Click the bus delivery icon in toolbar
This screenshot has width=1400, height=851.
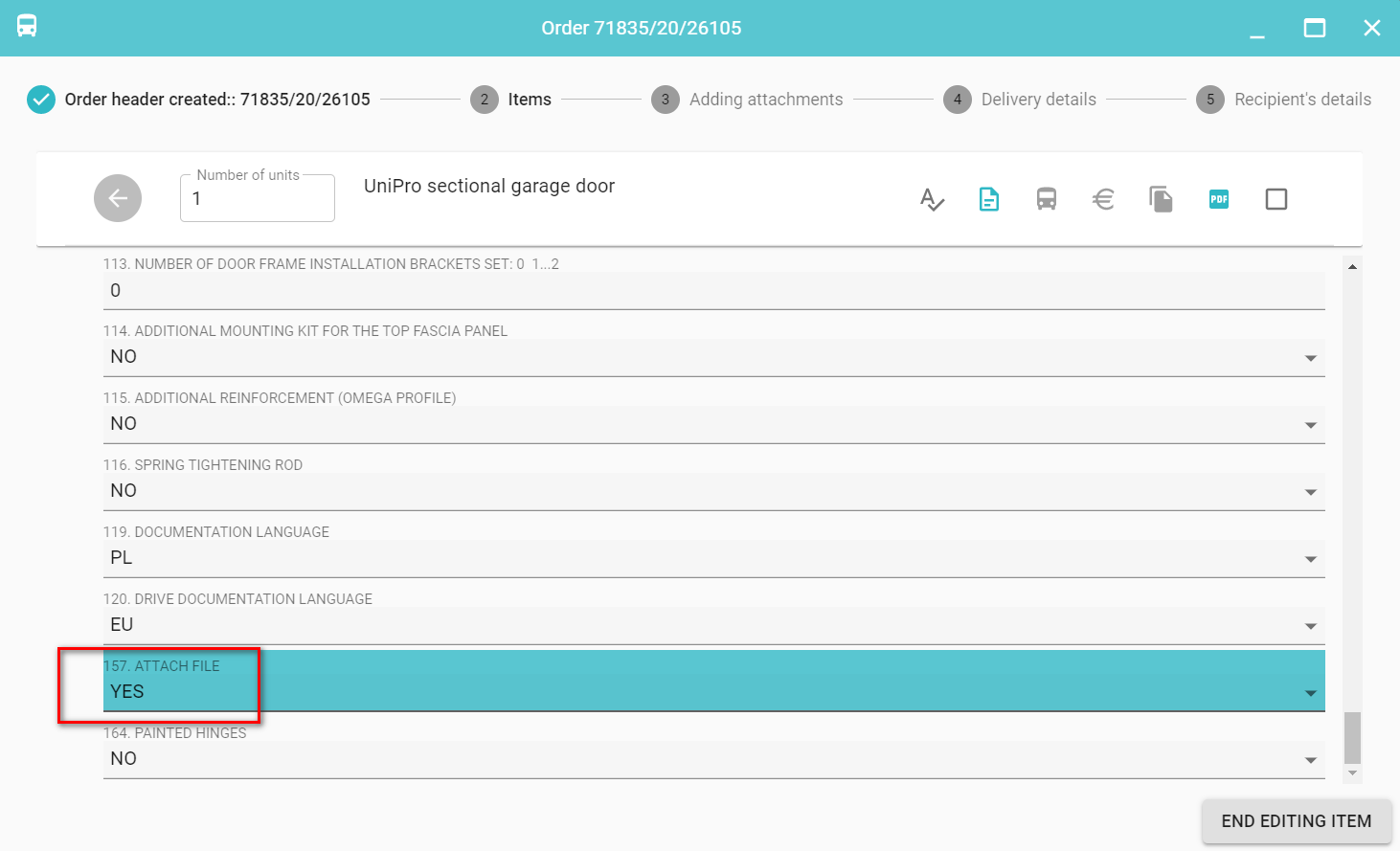pos(1047,199)
